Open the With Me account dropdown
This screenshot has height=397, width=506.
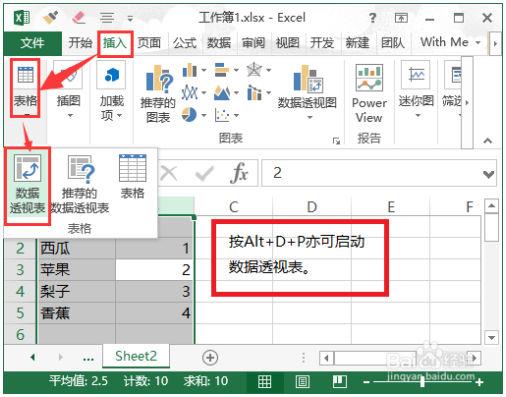point(450,42)
